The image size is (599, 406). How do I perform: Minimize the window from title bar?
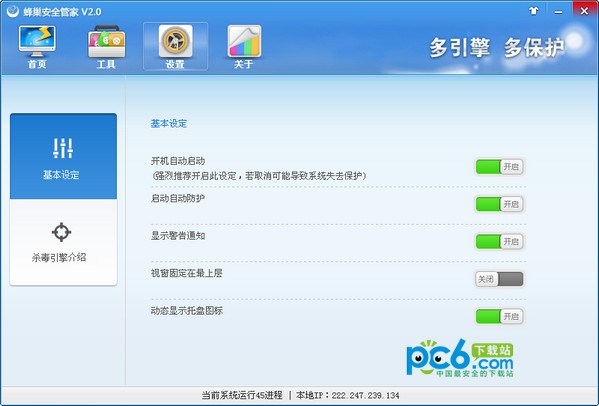pos(558,11)
